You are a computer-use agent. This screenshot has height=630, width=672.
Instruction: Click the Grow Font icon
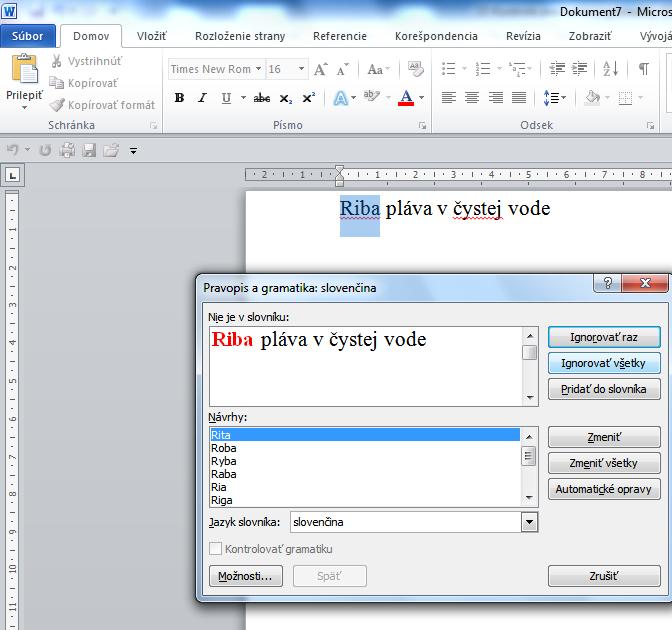coord(321,69)
